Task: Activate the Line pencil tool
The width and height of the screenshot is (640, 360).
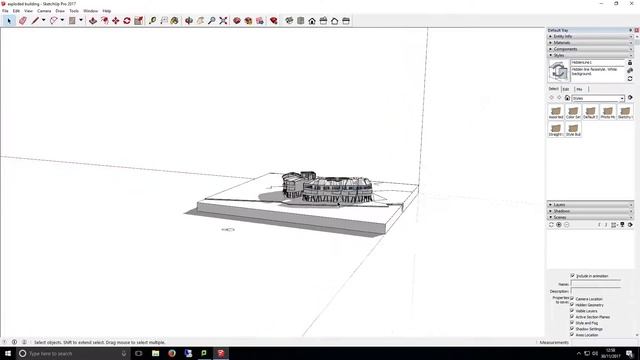Action: click(x=36, y=20)
